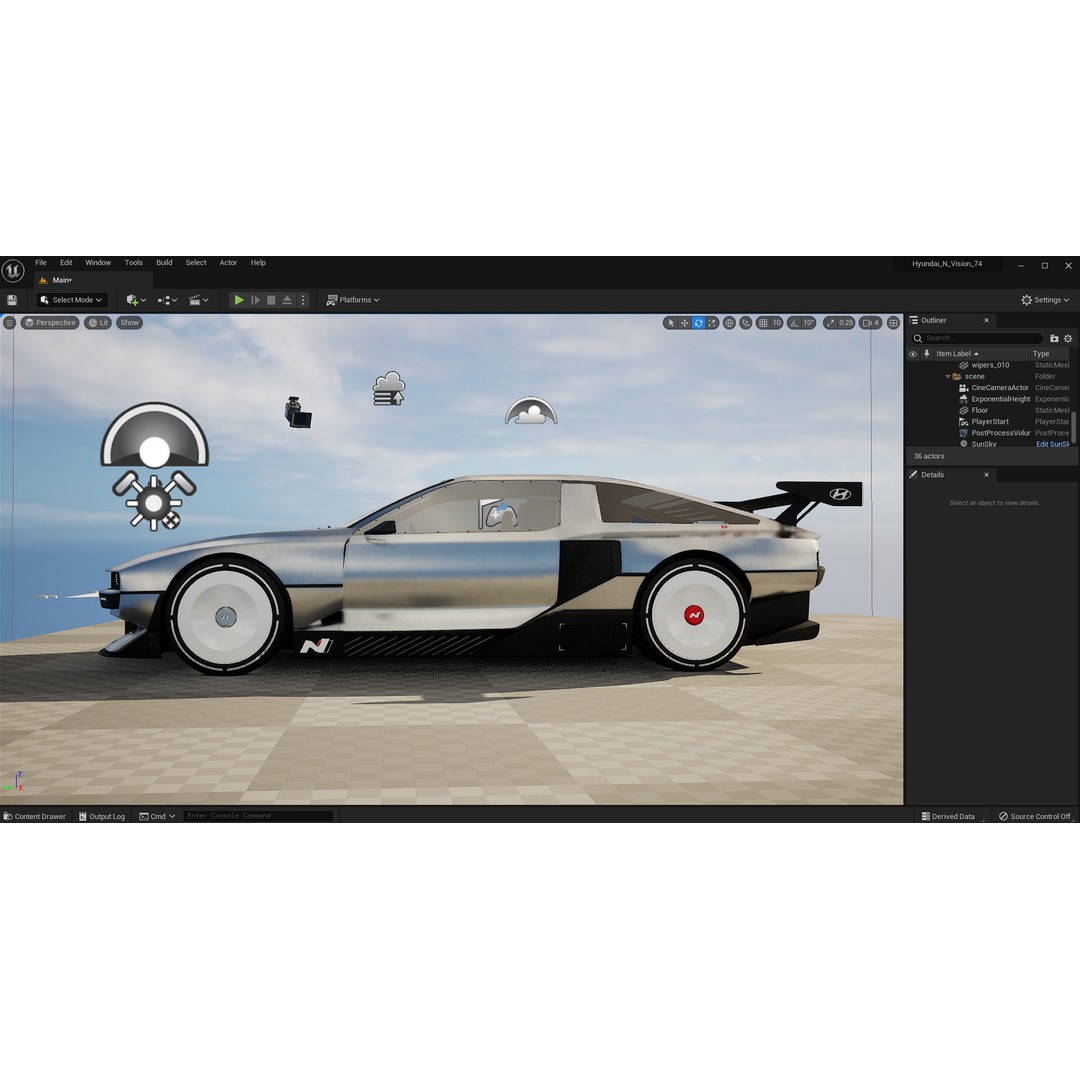This screenshot has height=1080, width=1080.
Task: Toggle scale snapping icon
Action: pos(830,323)
